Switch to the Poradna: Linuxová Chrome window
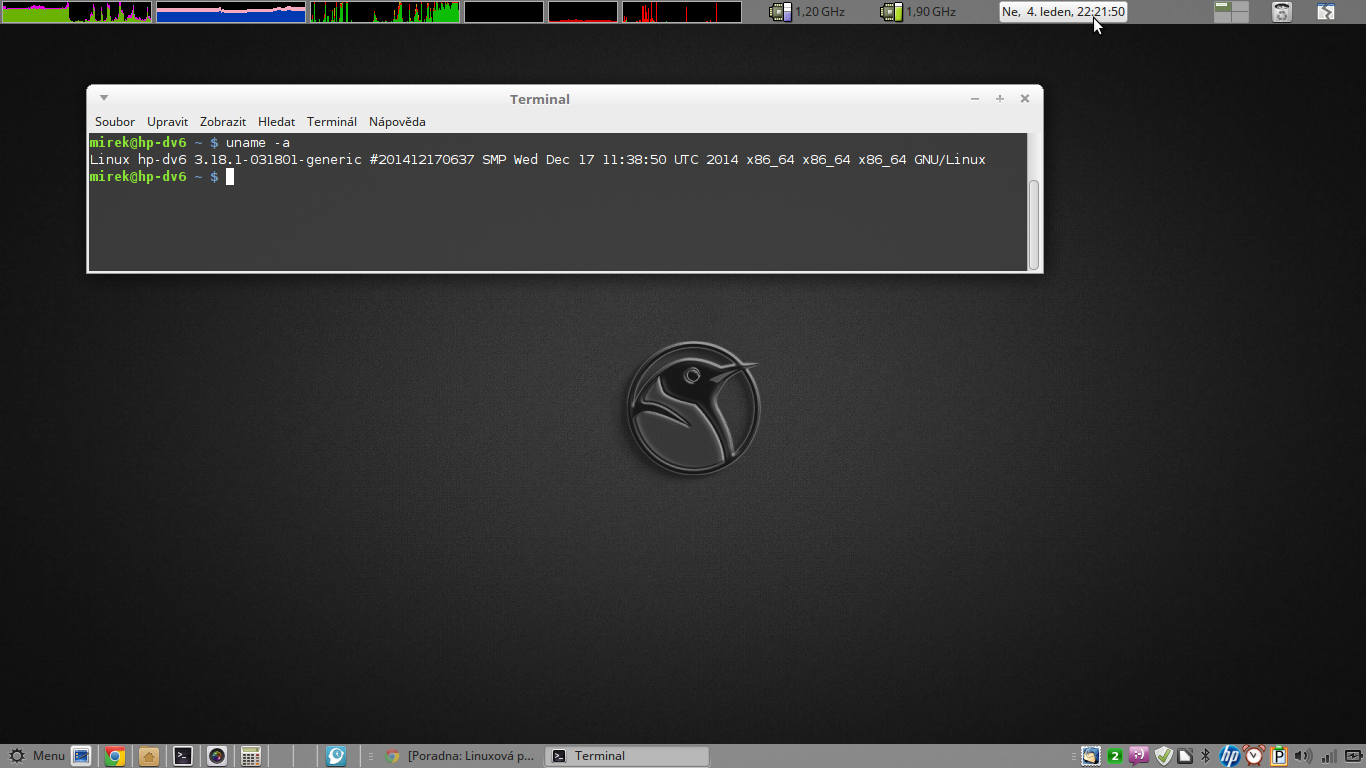 462,756
